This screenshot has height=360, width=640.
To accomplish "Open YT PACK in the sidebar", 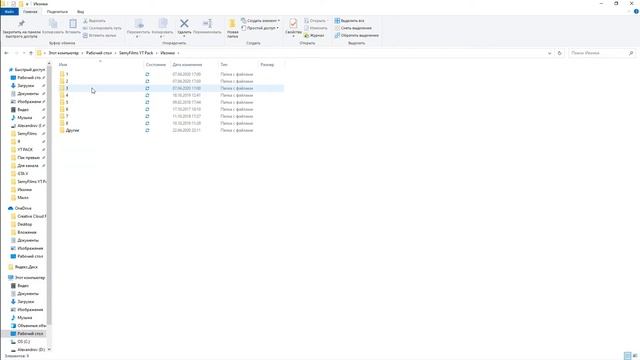I will click(x=25, y=149).
